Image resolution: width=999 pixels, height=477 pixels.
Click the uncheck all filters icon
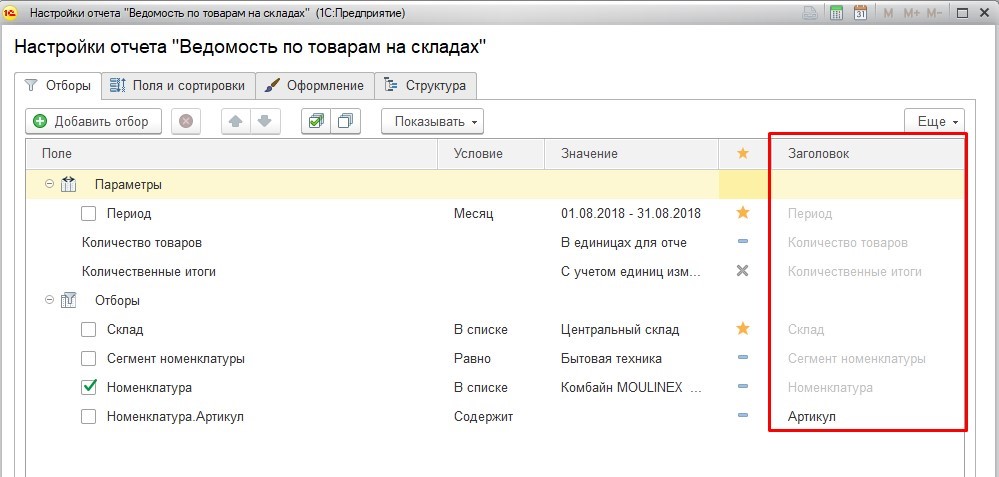(x=345, y=121)
